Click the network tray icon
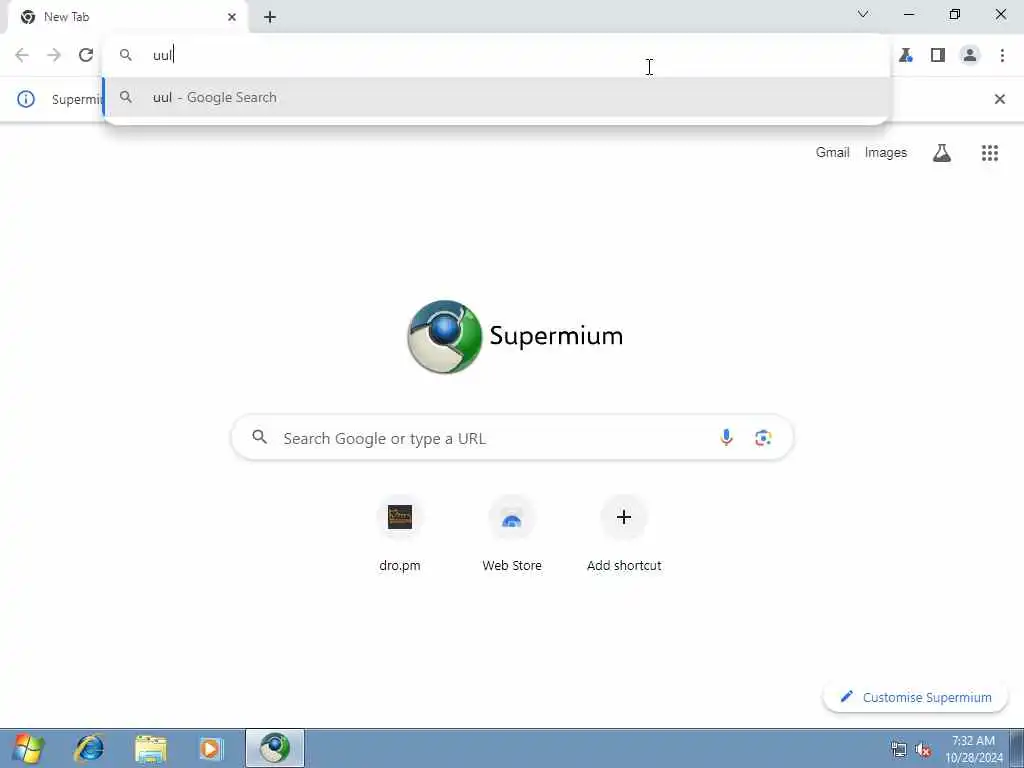 pos(899,749)
